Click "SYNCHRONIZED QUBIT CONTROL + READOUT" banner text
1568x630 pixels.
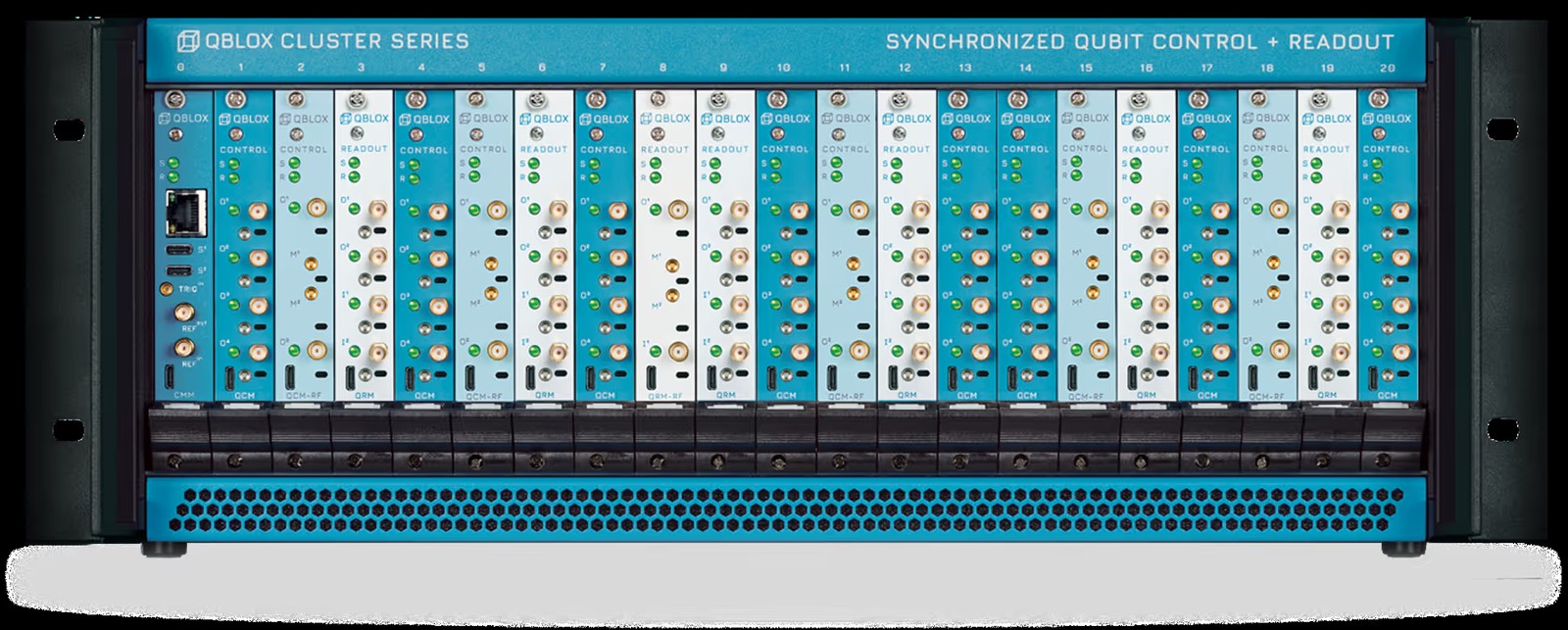coord(1140,41)
